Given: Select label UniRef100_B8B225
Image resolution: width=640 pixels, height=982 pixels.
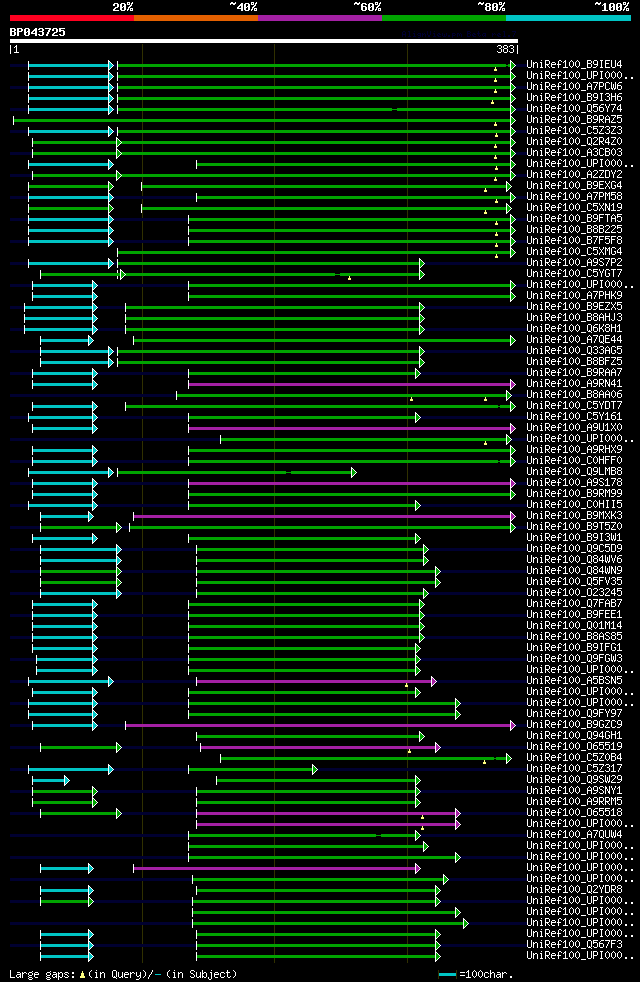Looking at the screenshot, I should 574,230.
